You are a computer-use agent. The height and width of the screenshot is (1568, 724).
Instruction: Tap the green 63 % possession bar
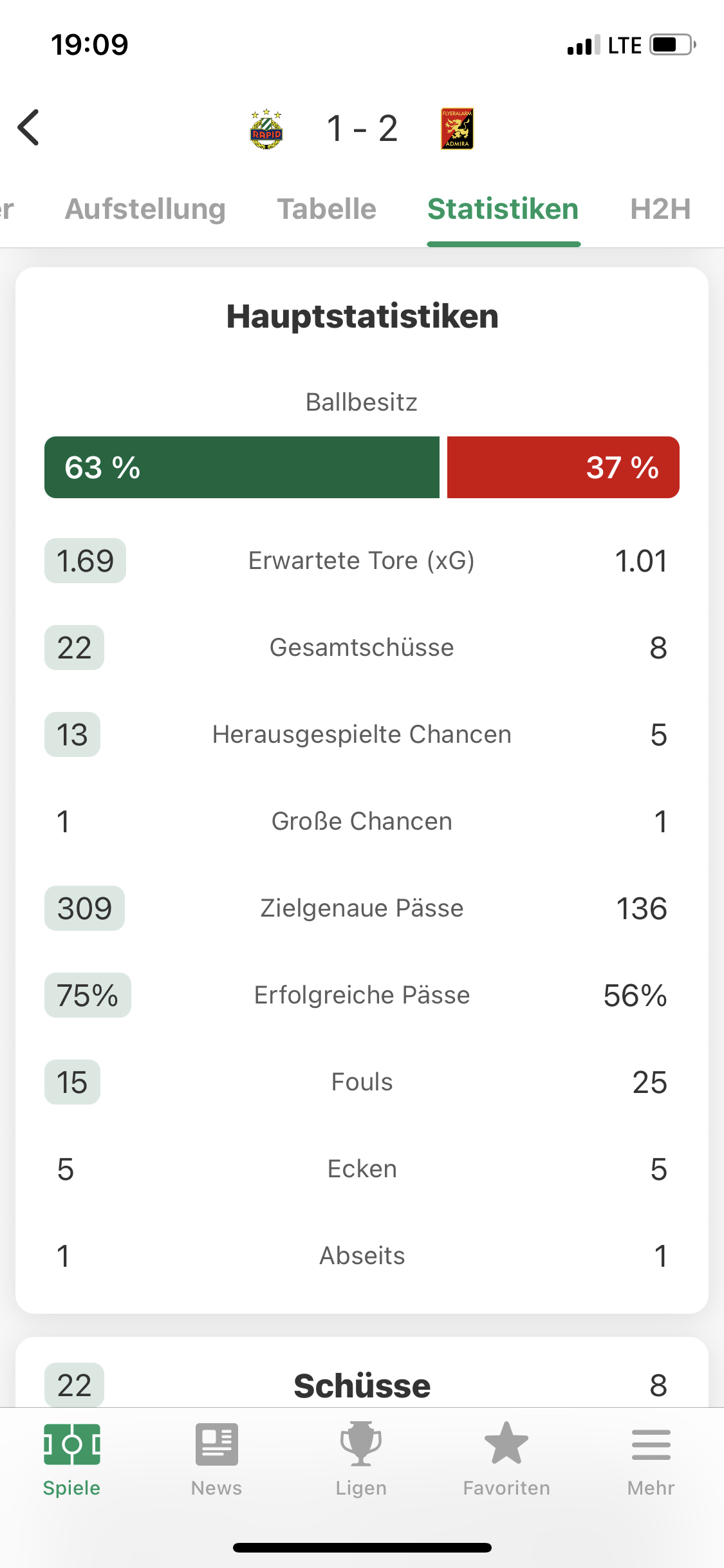(x=242, y=467)
